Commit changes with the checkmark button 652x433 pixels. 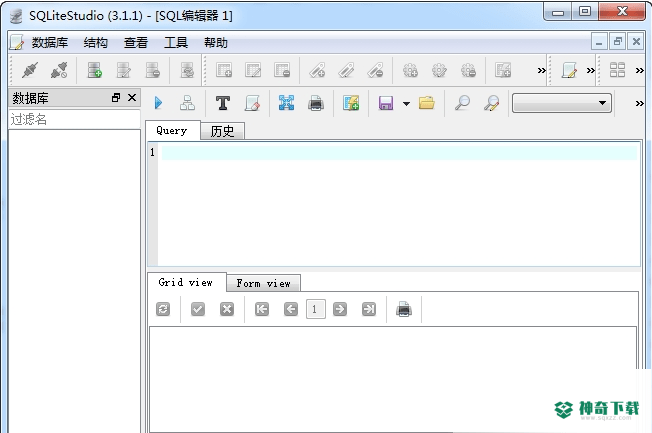[x=198, y=309]
